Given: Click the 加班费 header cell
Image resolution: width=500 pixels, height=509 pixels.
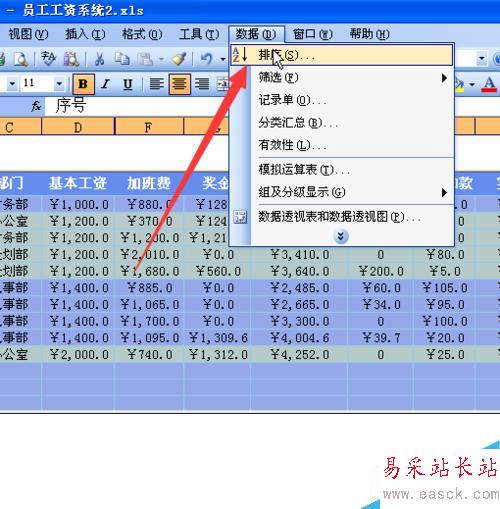Looking at the screenshot, I should (149, 183).
